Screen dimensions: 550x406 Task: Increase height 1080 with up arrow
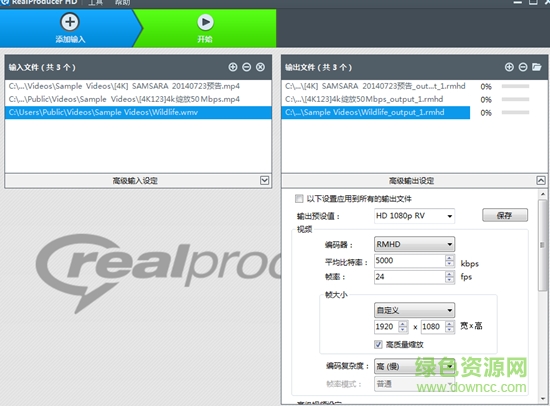tap(450, 324)
